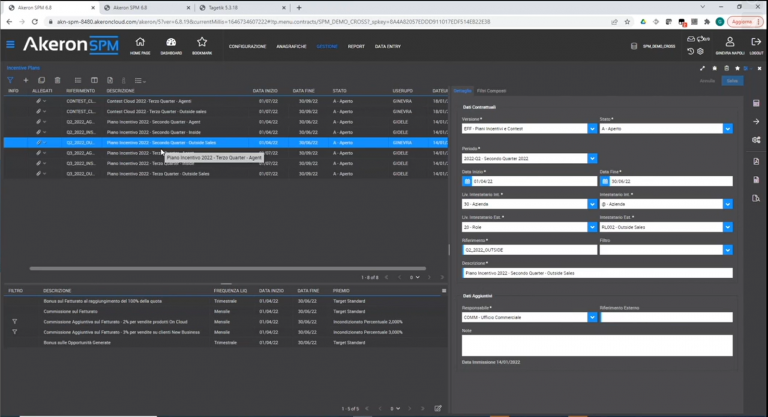Open the hamburger menu beside the Akeron logo
768x417 pixels.
10,44
